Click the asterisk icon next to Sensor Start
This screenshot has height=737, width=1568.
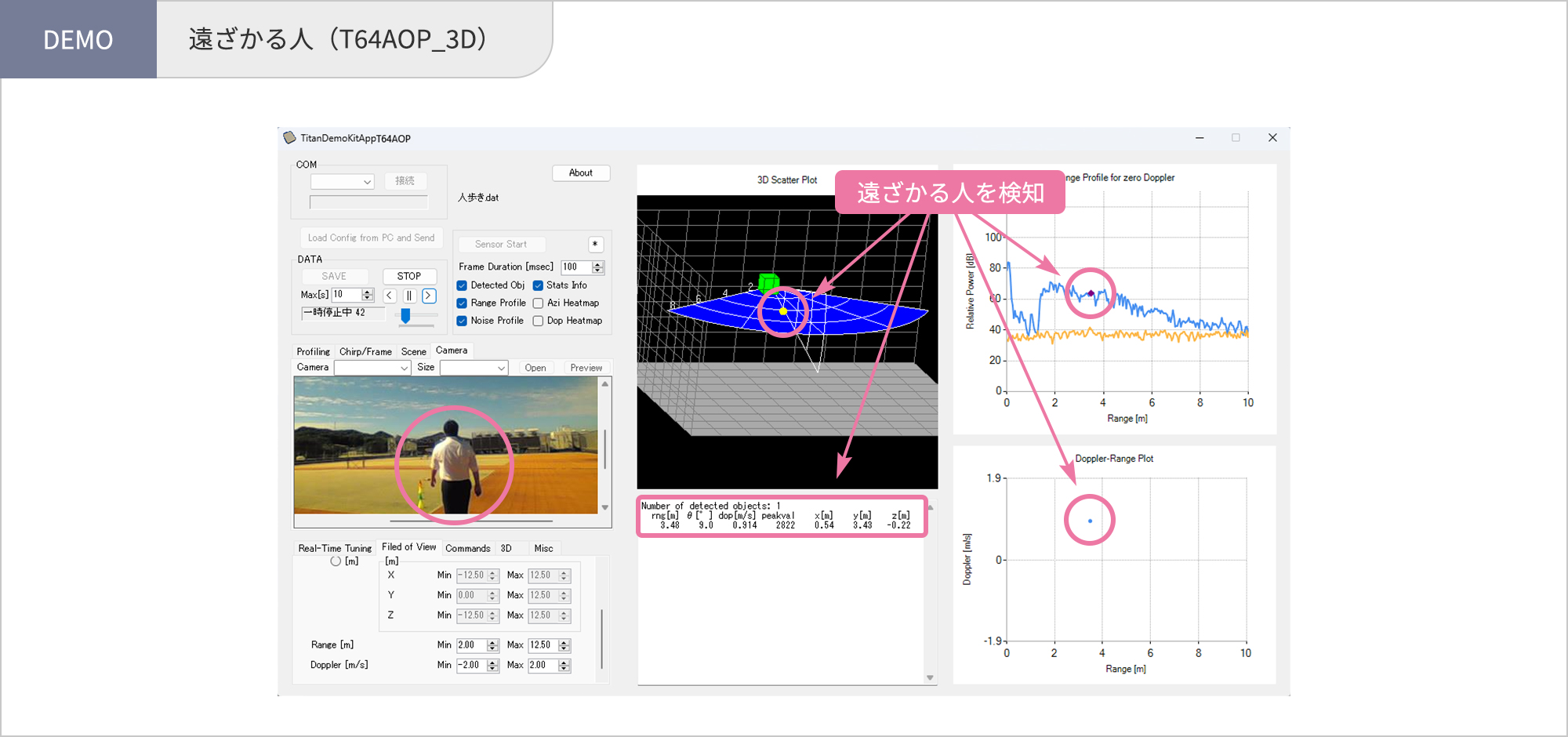[x=597, y=245]
